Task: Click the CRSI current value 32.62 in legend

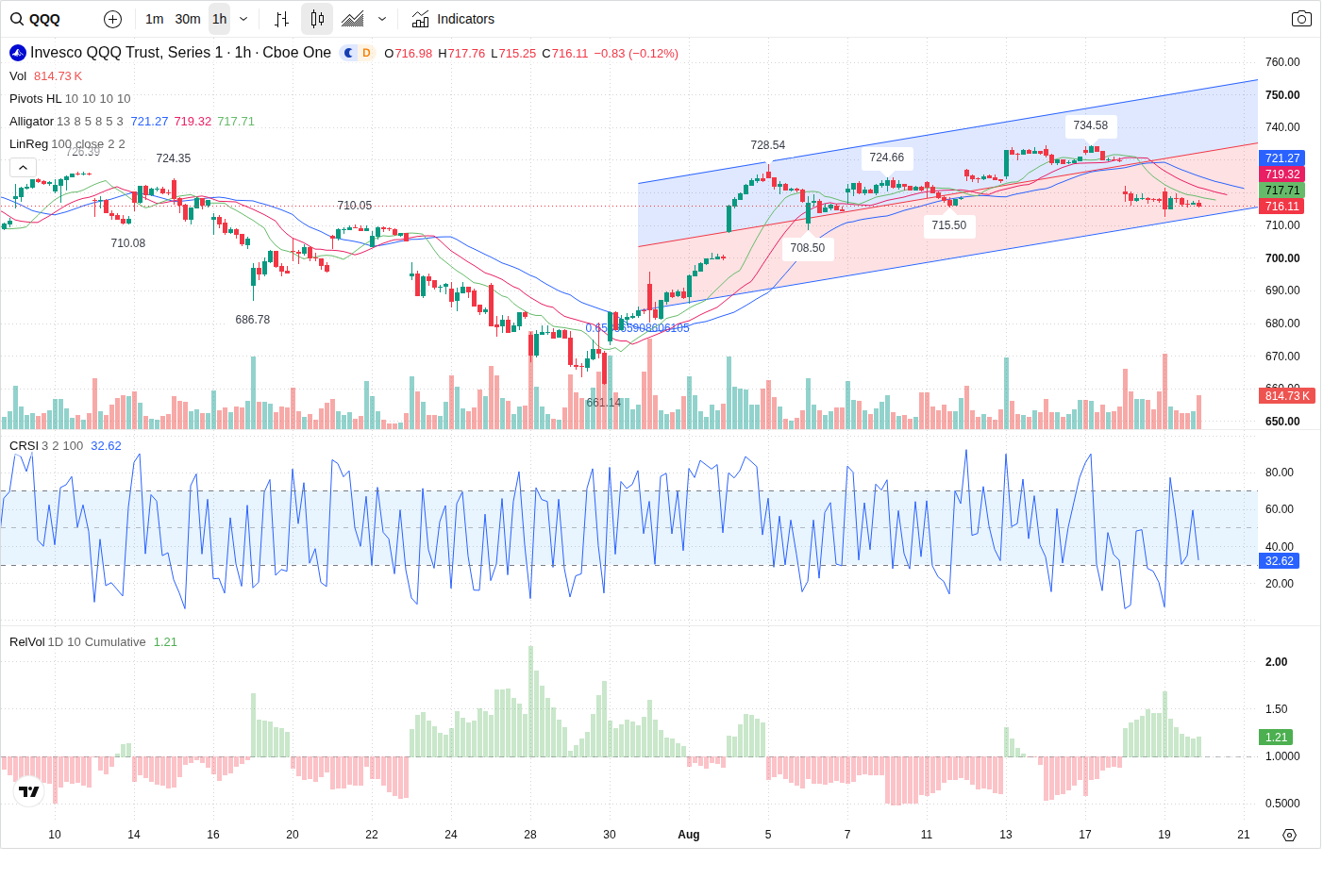Action: [x=106, y=446]
